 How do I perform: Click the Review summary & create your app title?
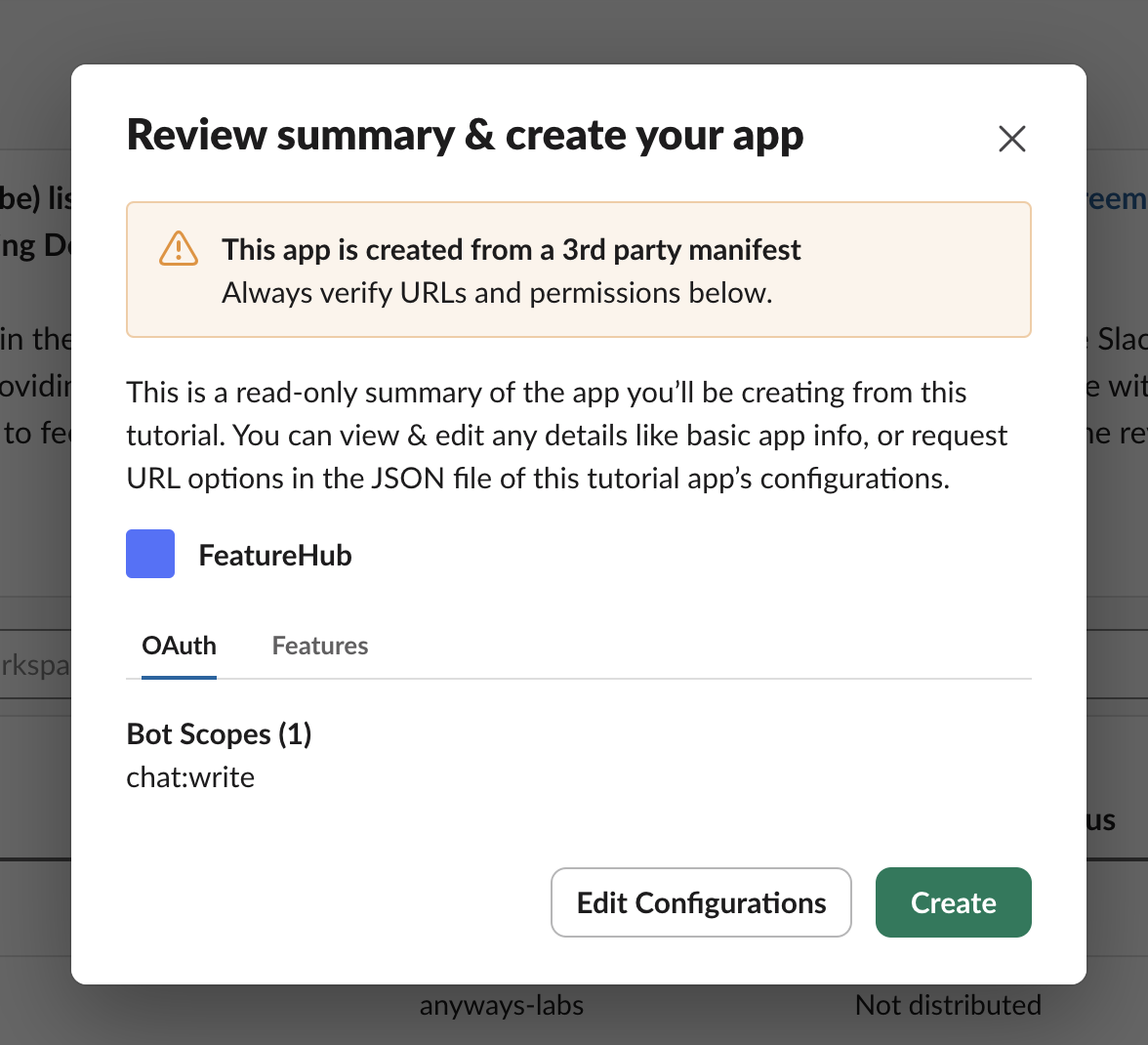click(x=465, y=136)
